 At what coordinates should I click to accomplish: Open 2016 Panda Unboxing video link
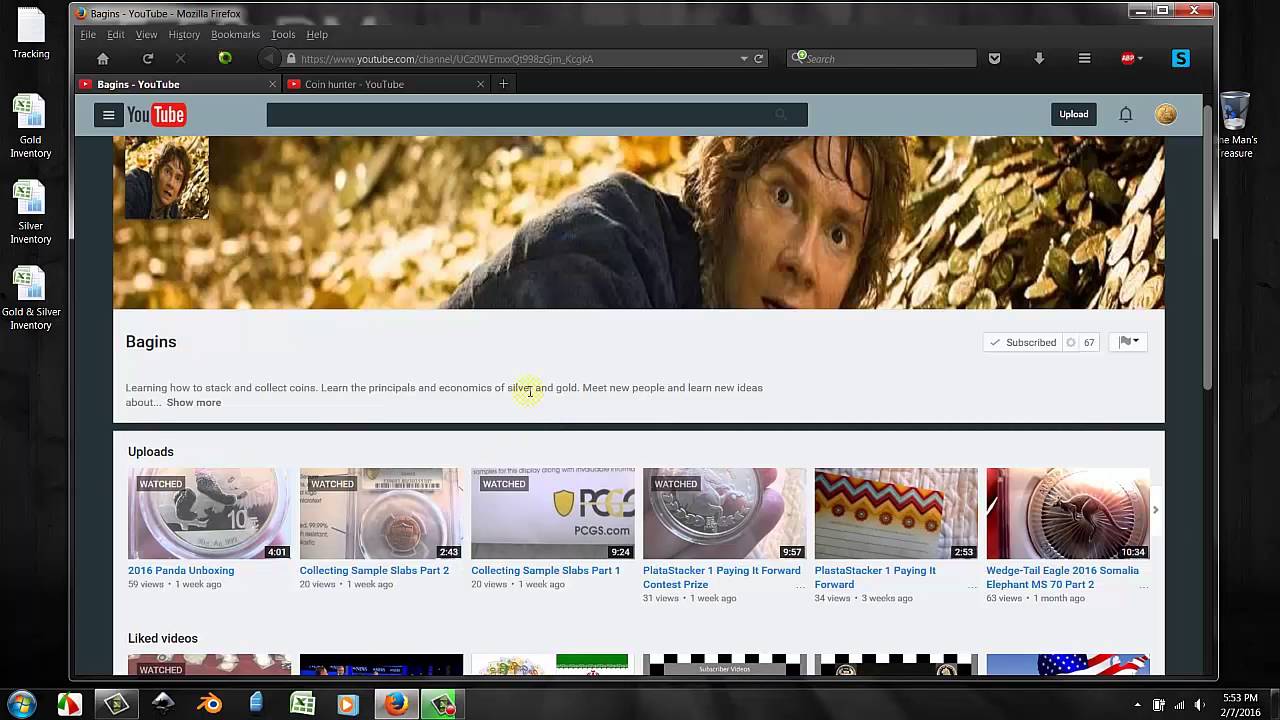coord(181,571)
